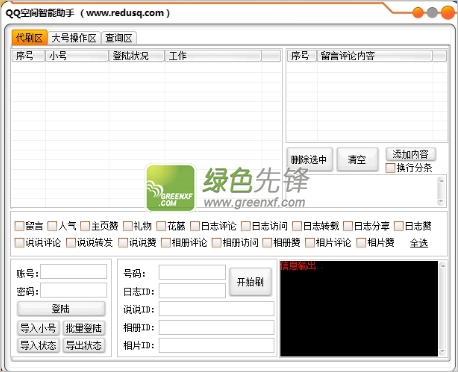
Task: Tick the 说说评论 checkbox
Action: click(x=19, y=243)
